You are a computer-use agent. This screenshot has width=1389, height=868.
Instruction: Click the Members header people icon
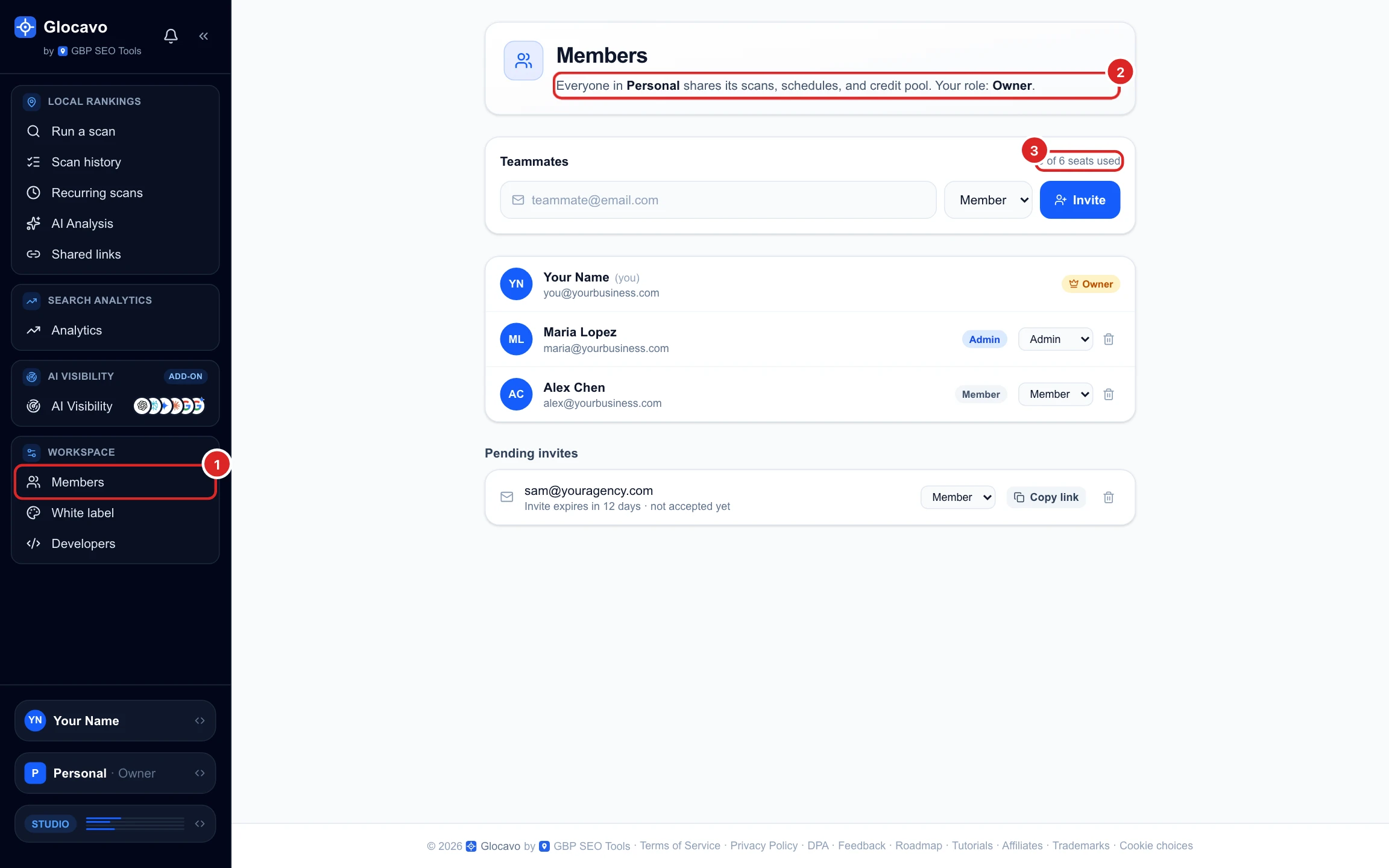523,60
